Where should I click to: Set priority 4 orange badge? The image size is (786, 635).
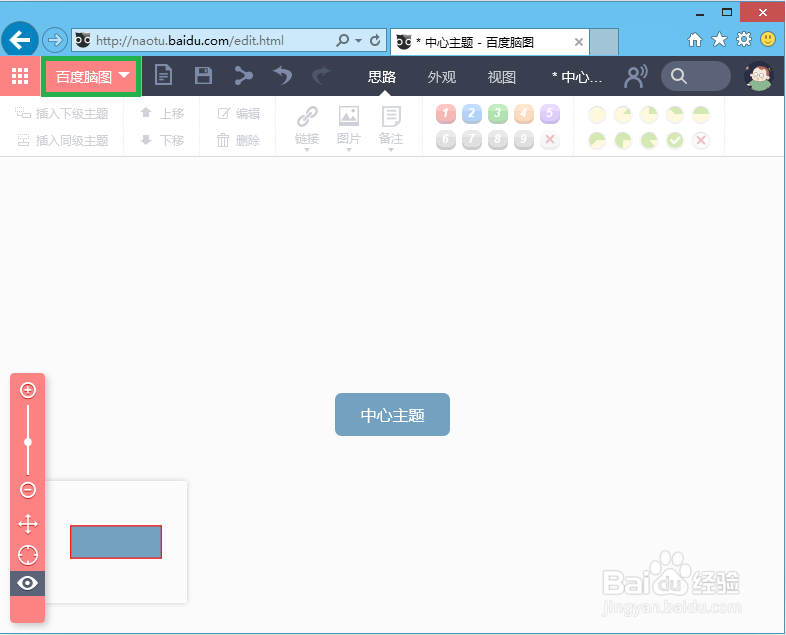tap(524, 114)
